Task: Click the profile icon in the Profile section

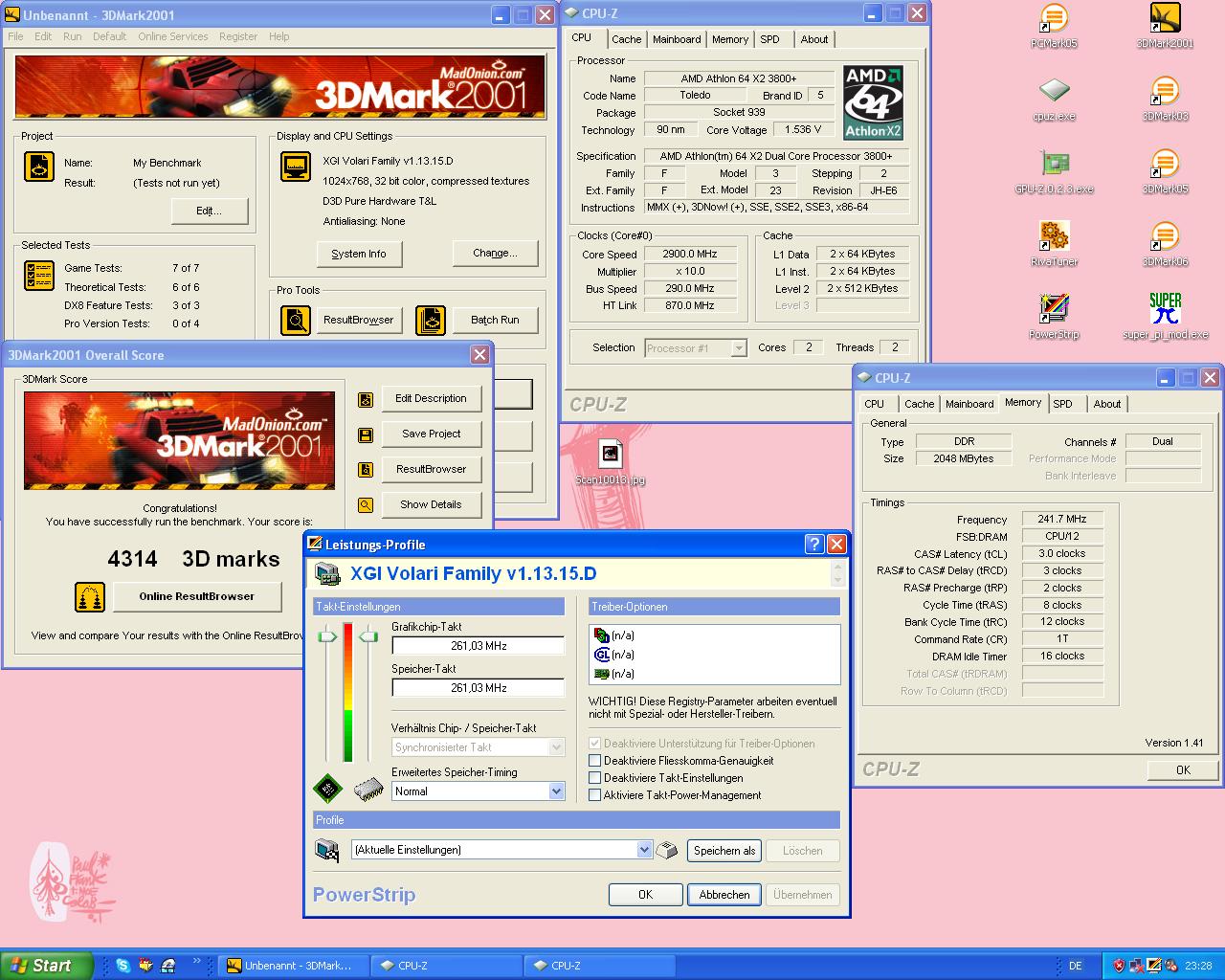Action: (327, 850)
